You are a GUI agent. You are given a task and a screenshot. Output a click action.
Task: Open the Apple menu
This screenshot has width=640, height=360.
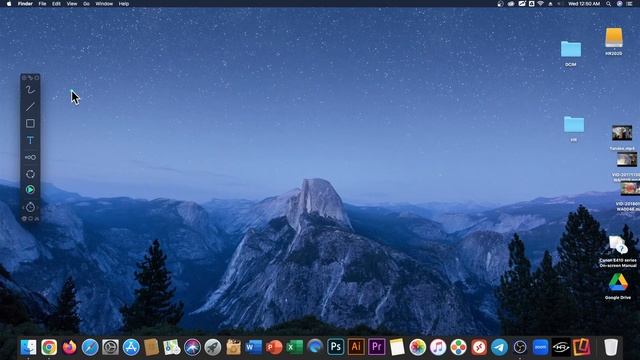point(9,4)
